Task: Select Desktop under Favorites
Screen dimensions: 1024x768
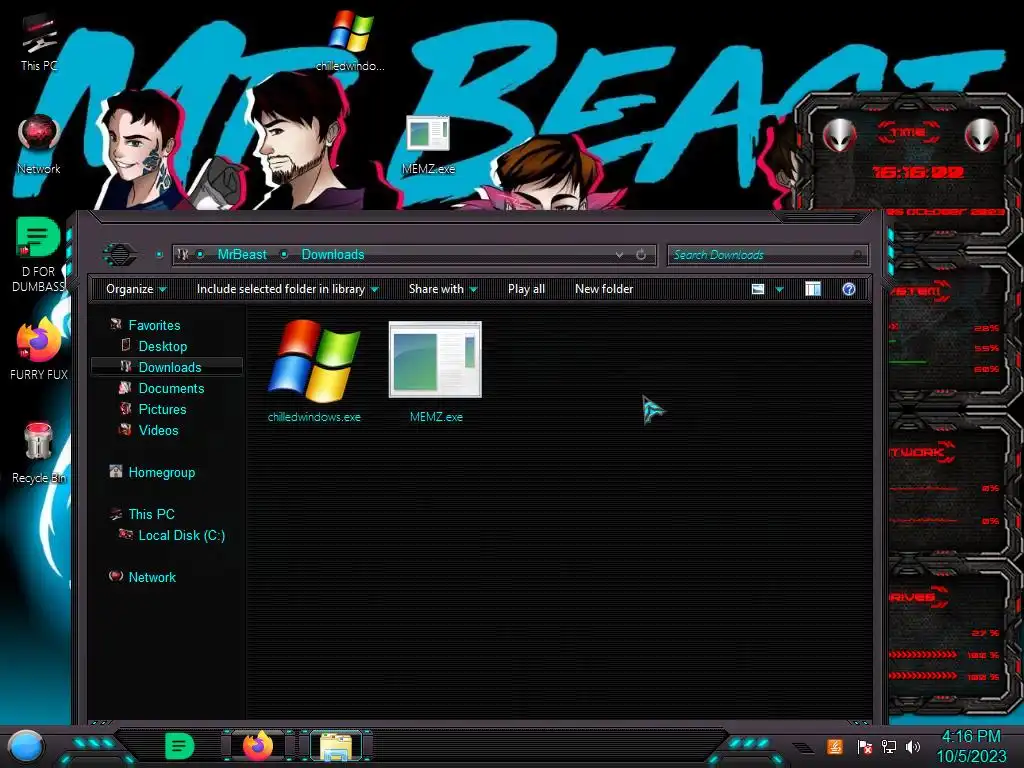Action: tap(163, 346)
